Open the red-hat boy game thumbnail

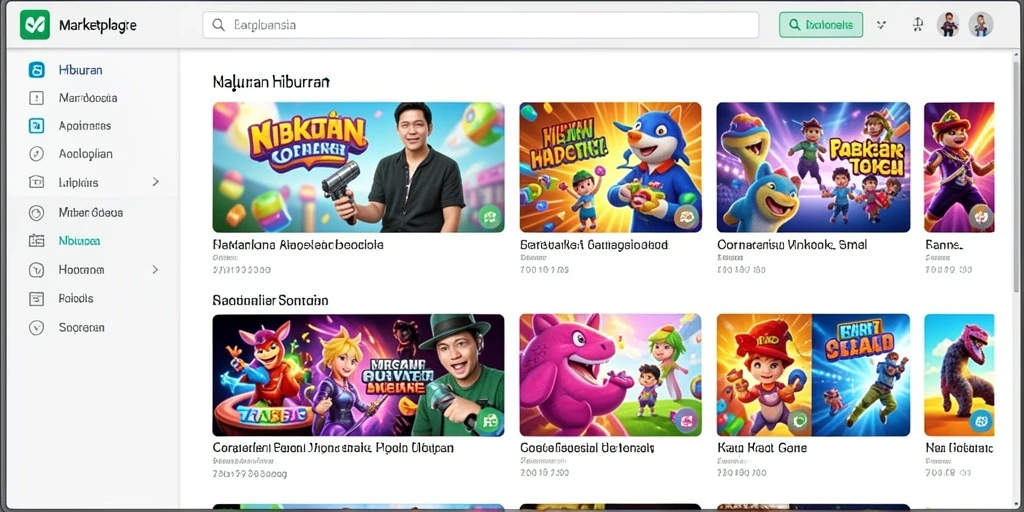[813, 375]
